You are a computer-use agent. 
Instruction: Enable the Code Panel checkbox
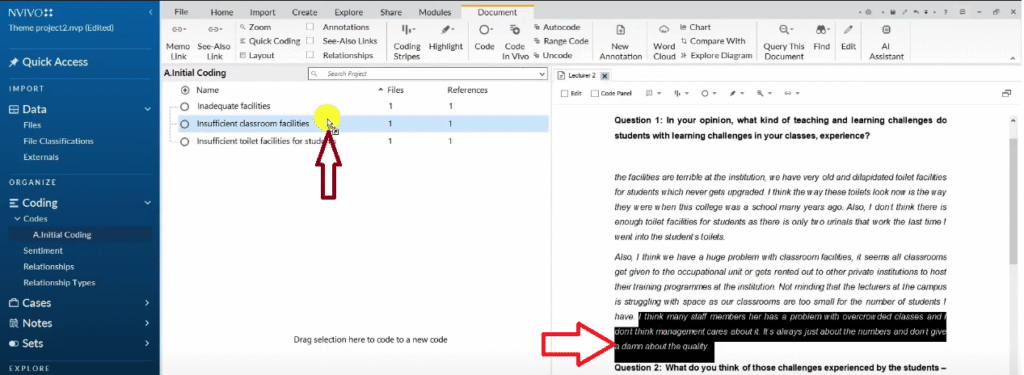pyautogui.click(x=594, y=93)
